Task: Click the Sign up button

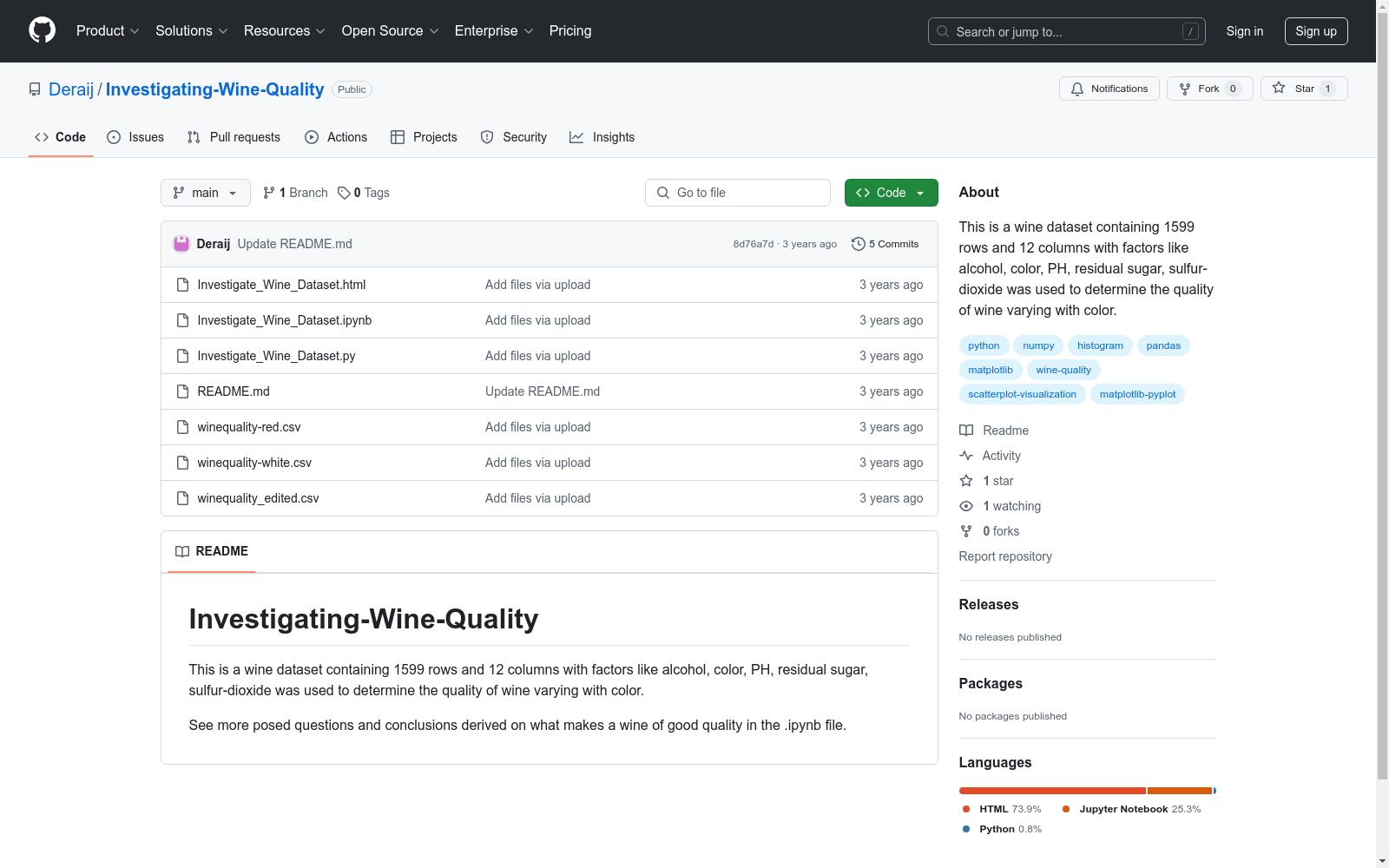Action: (x=1316, y=31)
